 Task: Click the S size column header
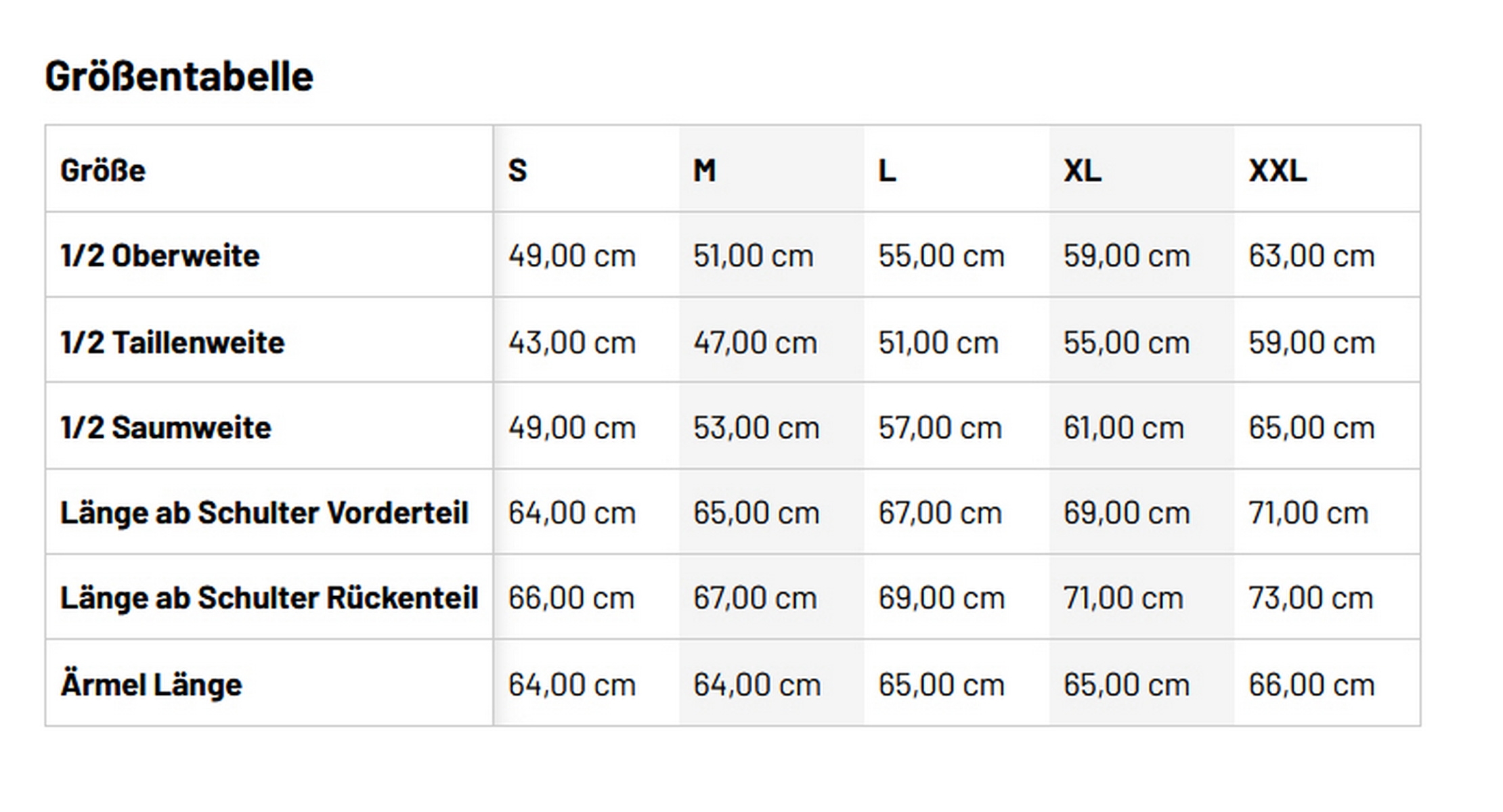(x=517, y=171)
